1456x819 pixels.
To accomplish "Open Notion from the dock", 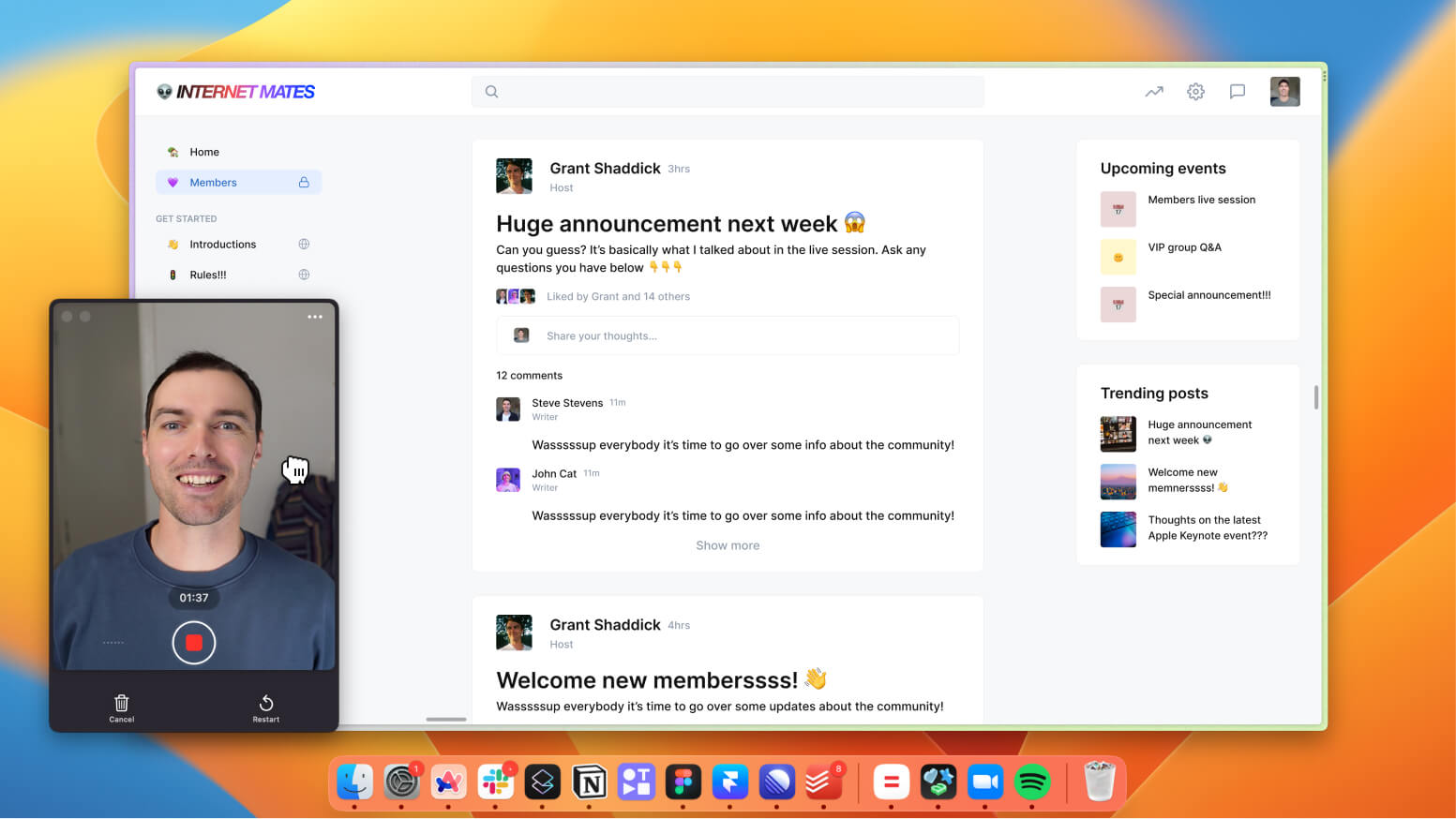I will pos(589,782).
